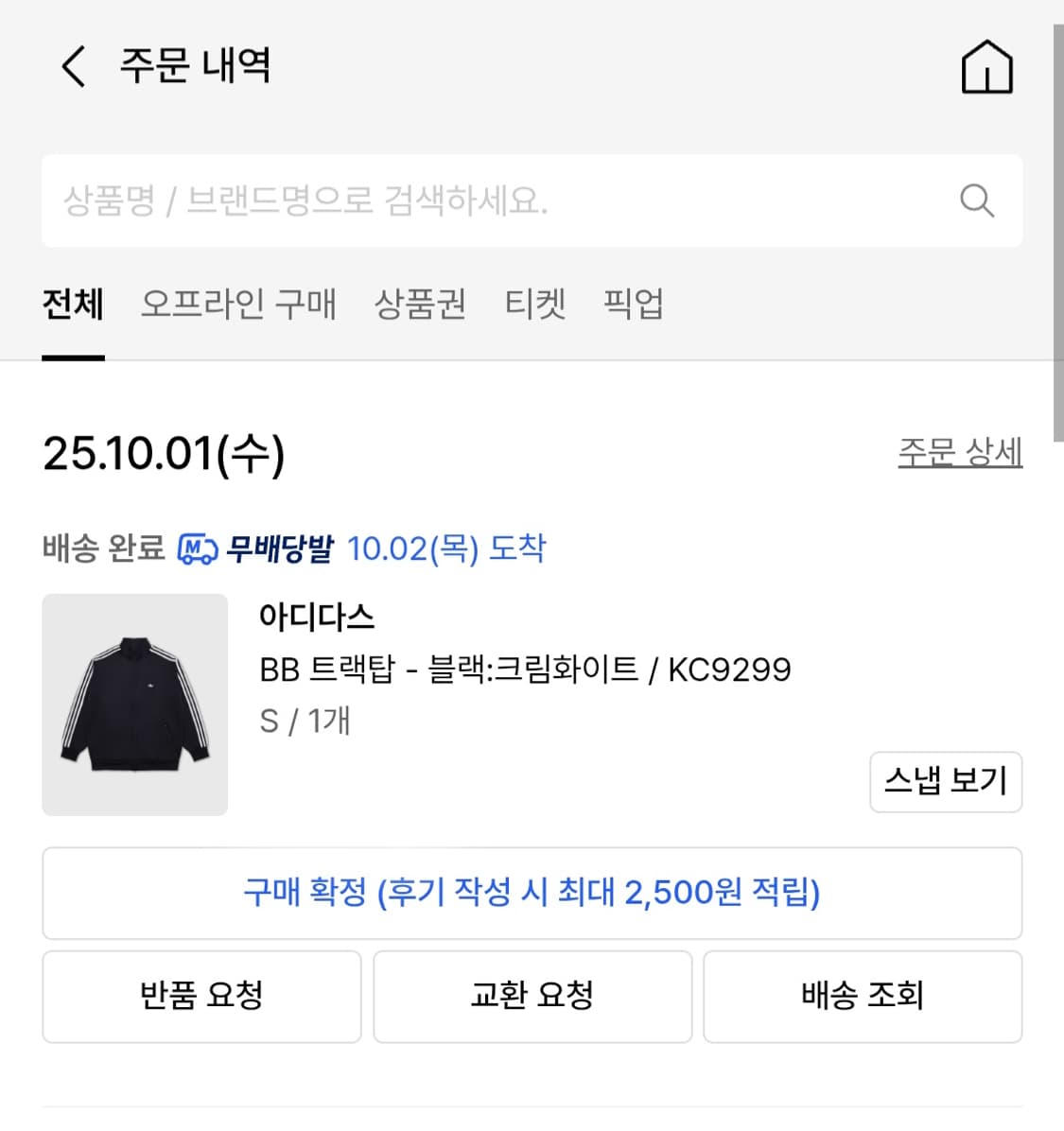Open the BB 트랙탑 product title
1064x1131 pixels.
click(x=525, y=670)
